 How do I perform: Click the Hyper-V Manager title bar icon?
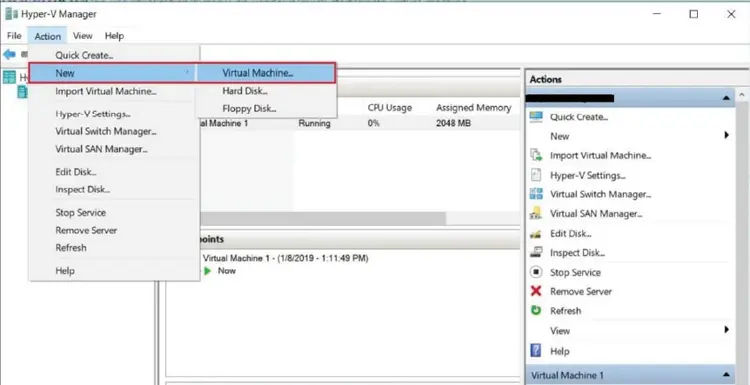coord(11,14)
